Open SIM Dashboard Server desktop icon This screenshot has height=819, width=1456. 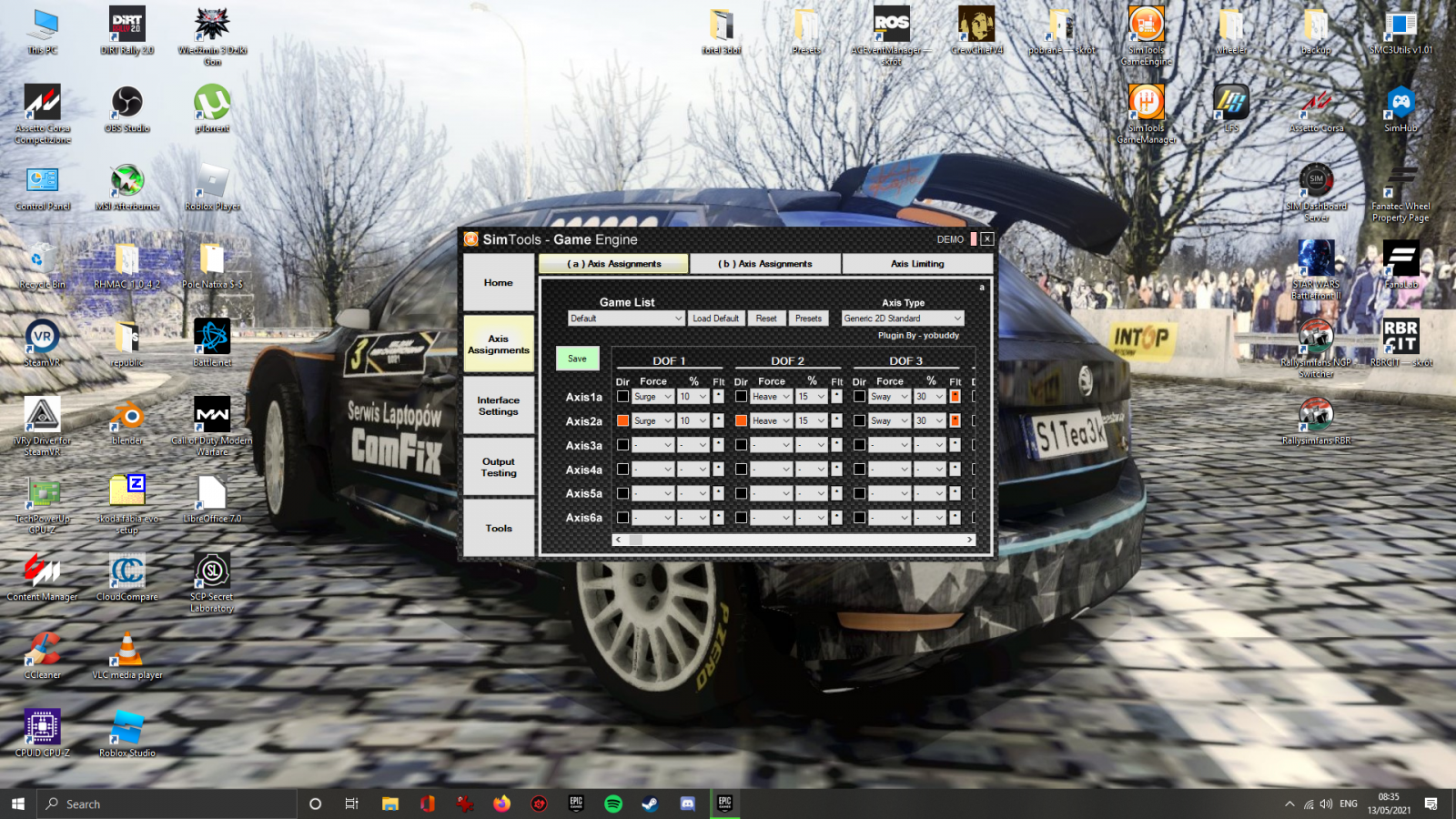(1316, 191)
